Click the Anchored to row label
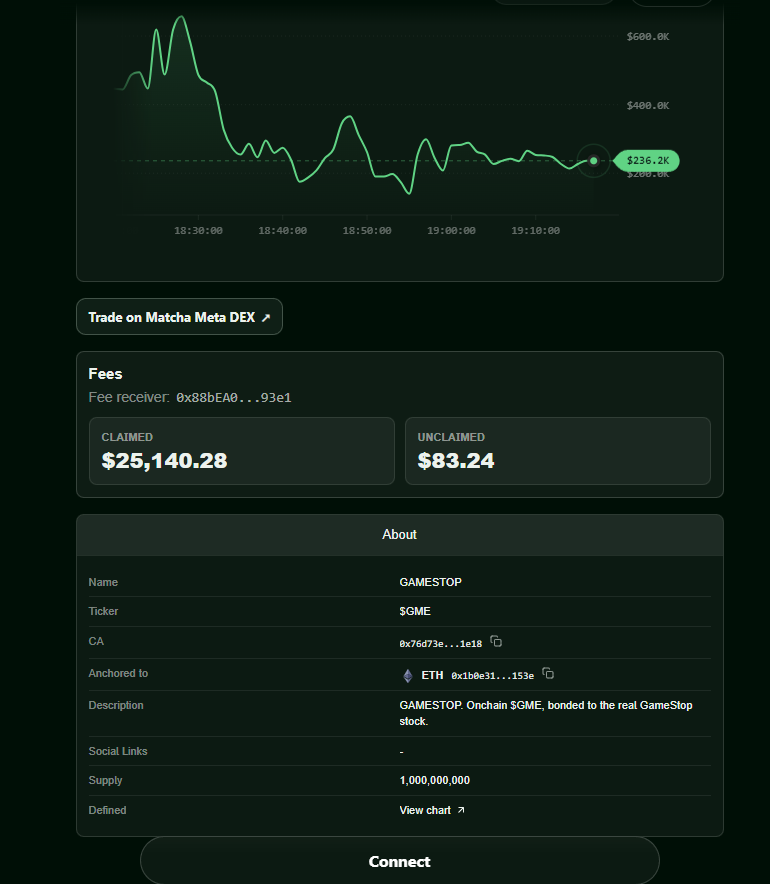The image size is (770, 884). [x=118, y=673]
